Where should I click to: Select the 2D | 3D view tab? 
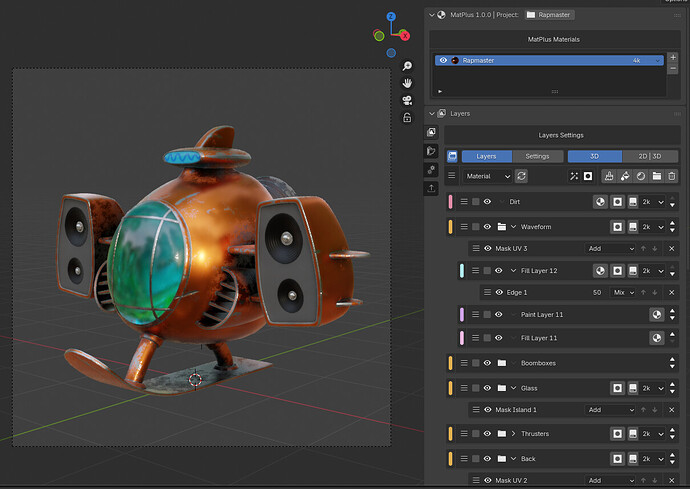pyautogui.click(x=650, y=156)
